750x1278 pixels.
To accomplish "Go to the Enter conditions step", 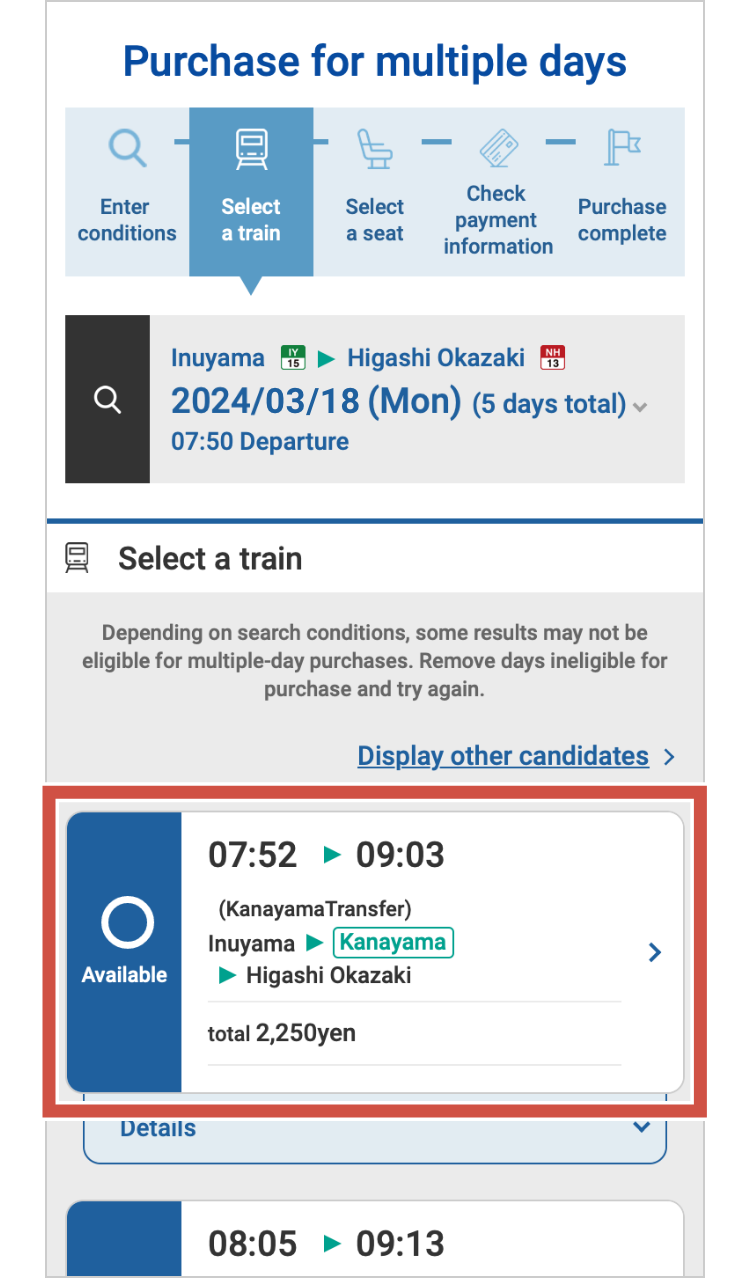I will (x=126, y=220).
